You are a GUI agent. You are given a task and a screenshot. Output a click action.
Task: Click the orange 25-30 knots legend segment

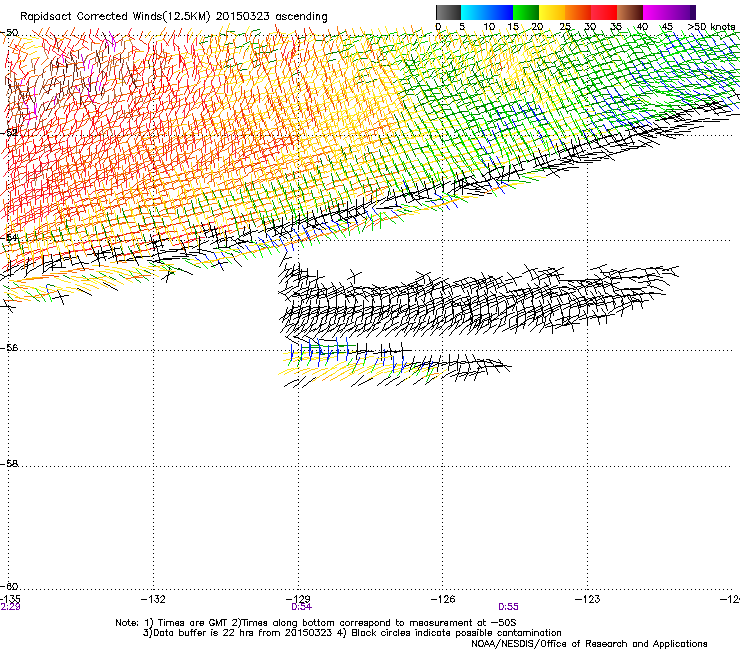[578, 12]
